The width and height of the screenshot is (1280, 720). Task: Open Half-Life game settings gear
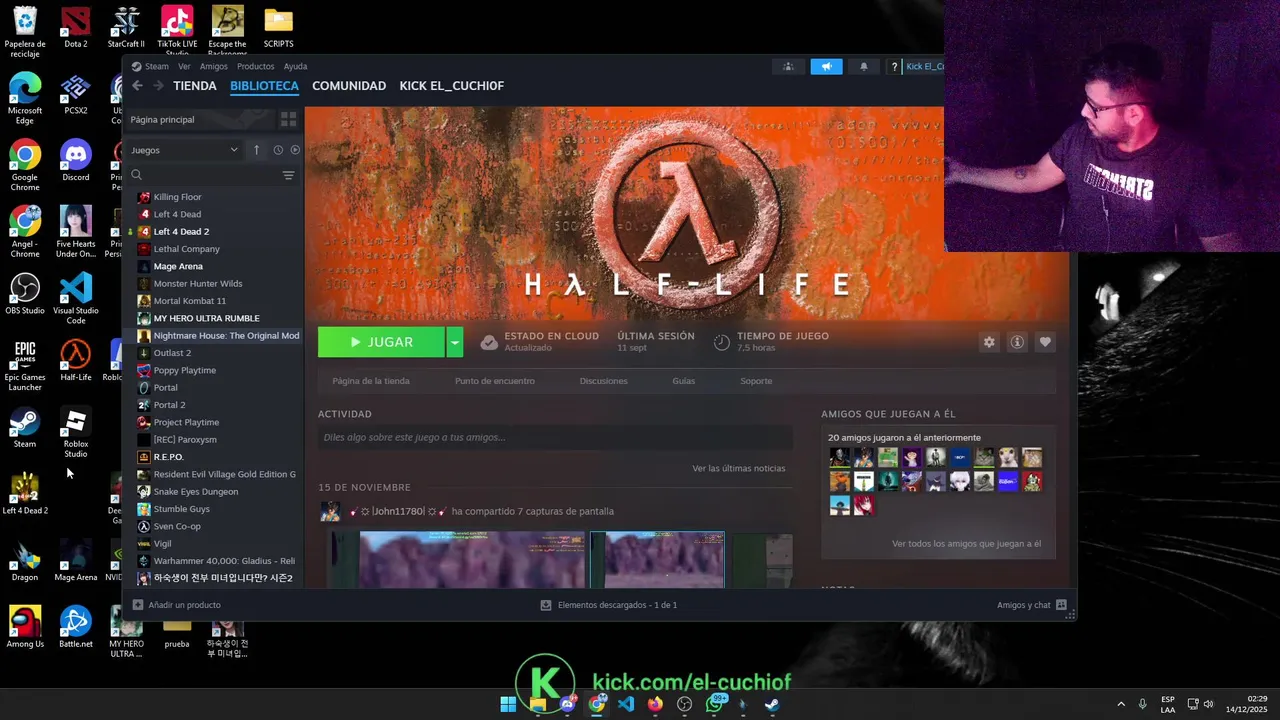[x=989, y=342]
